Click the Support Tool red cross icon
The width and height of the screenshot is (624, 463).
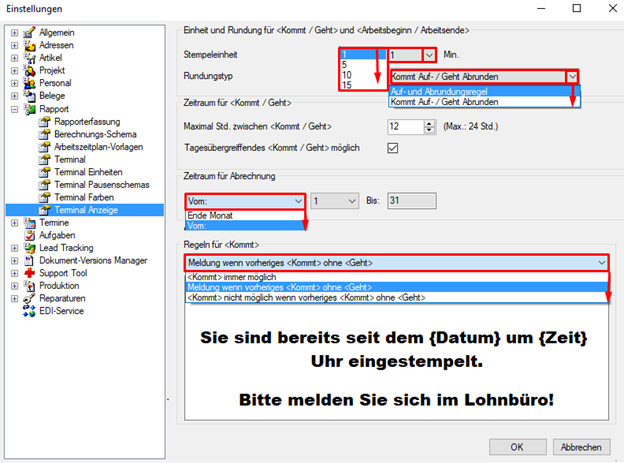29,273
